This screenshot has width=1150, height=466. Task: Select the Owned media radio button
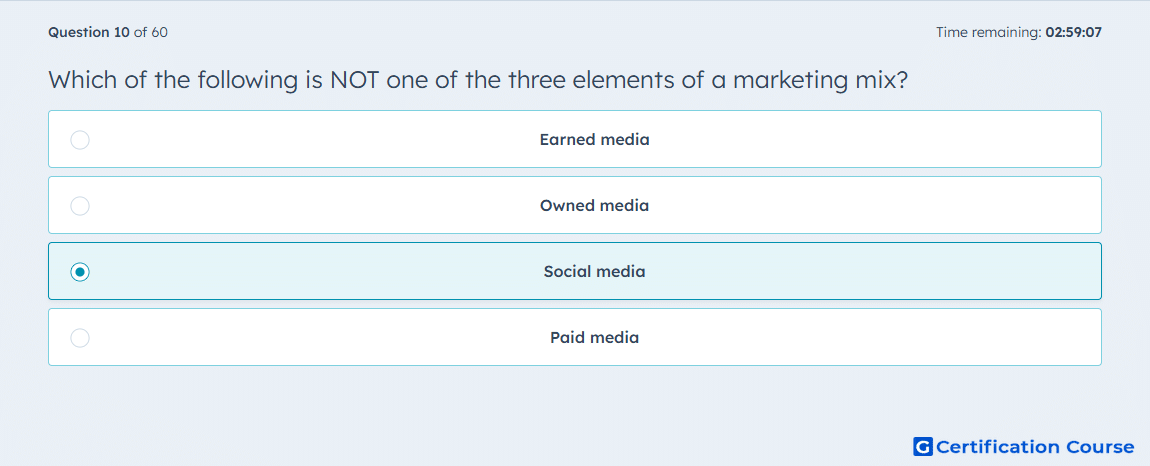point(80,205)
